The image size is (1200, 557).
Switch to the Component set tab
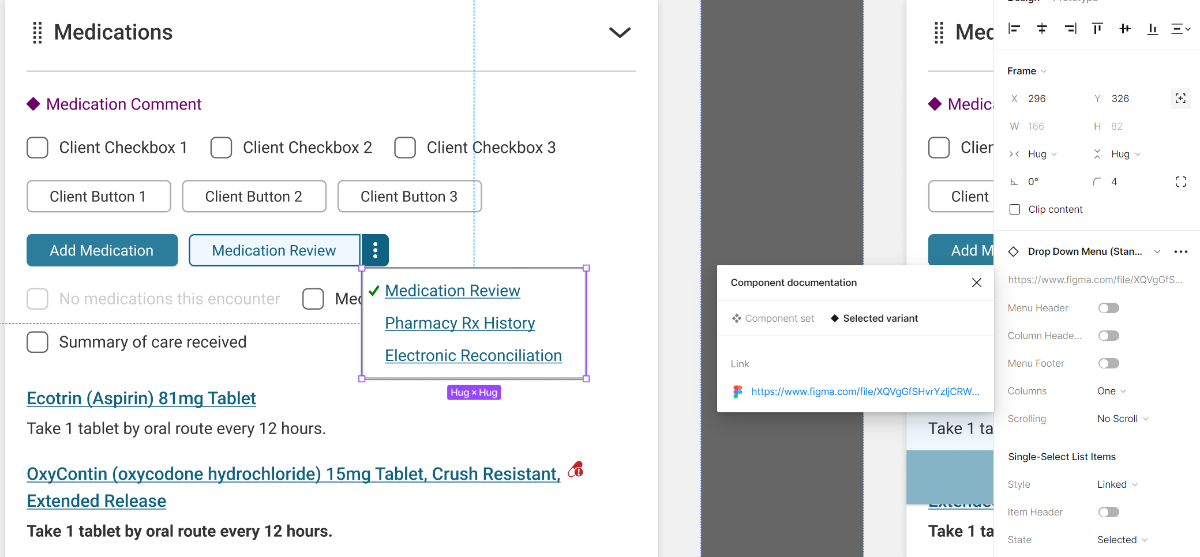pyautogui.click(x=773, y=318)
